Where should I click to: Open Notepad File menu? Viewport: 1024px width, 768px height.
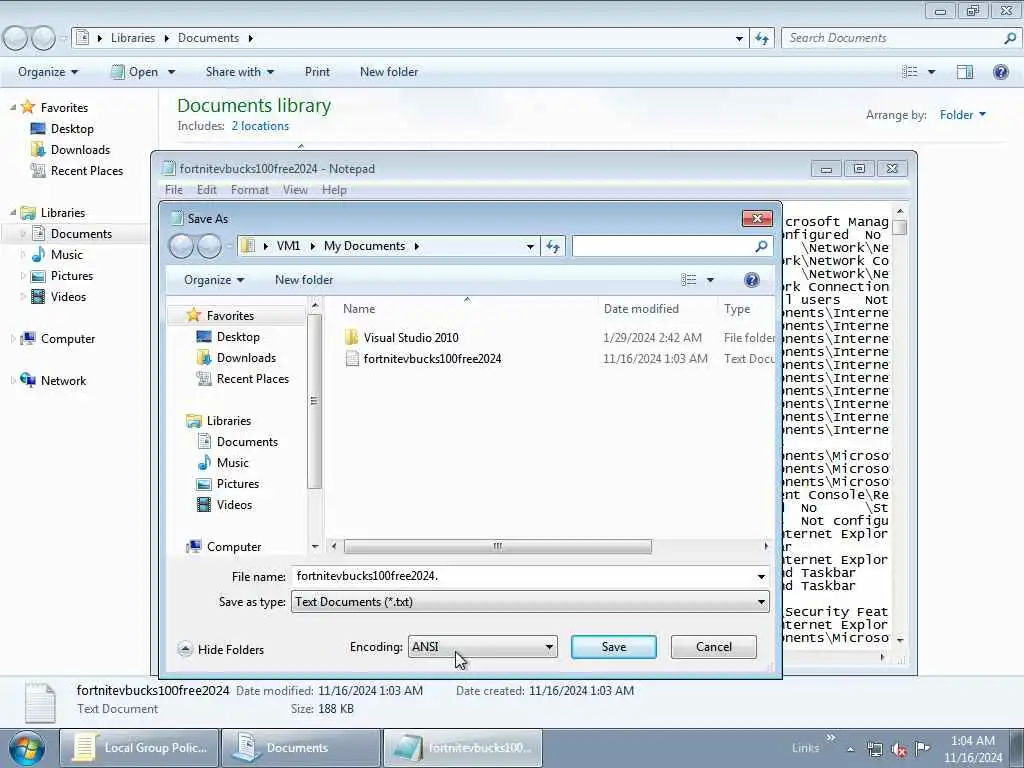click(174, 190)
